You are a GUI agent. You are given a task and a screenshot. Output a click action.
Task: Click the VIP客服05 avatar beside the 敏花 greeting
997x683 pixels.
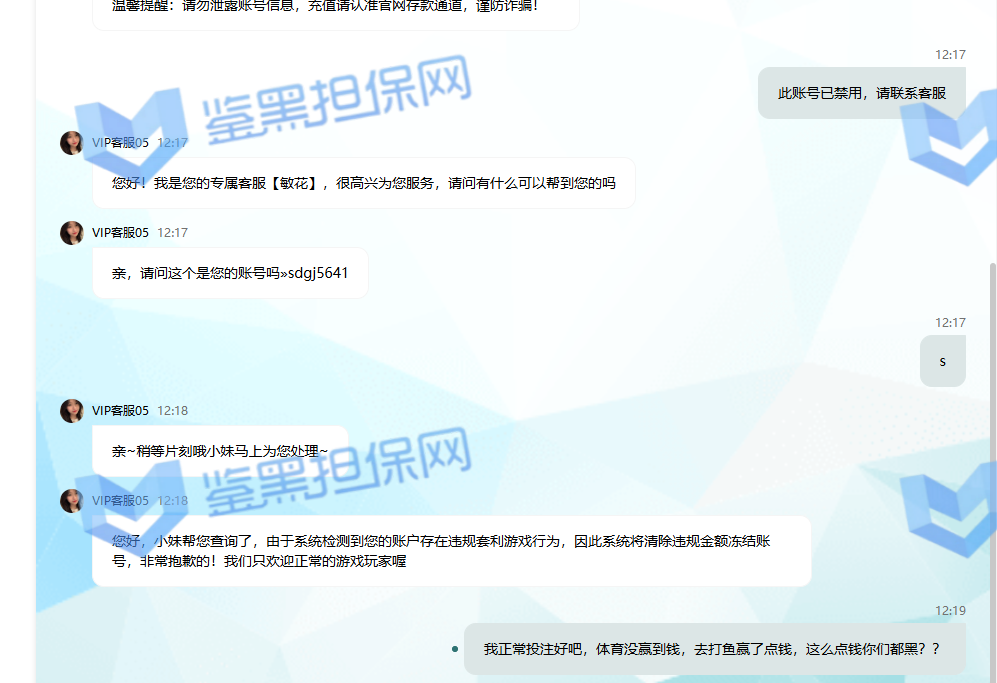coord(71,143)
